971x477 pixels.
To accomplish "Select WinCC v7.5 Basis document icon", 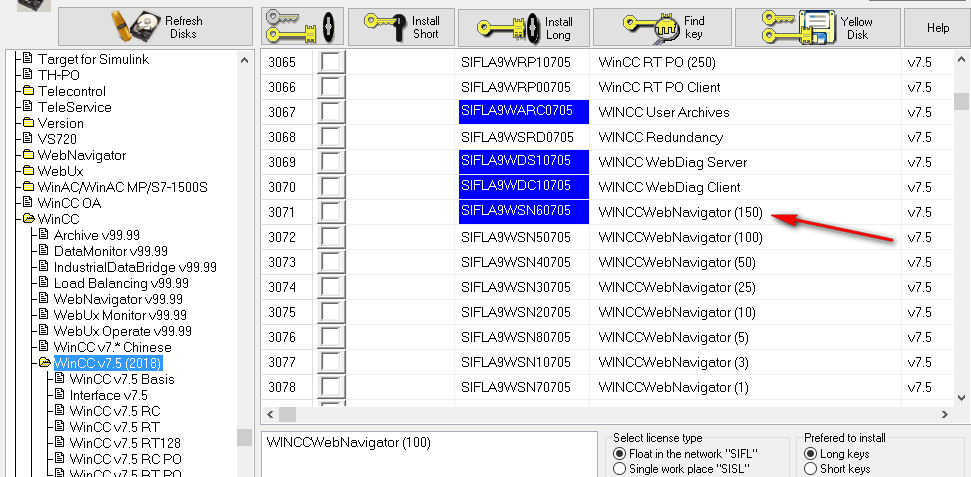I will pos(59,379).
